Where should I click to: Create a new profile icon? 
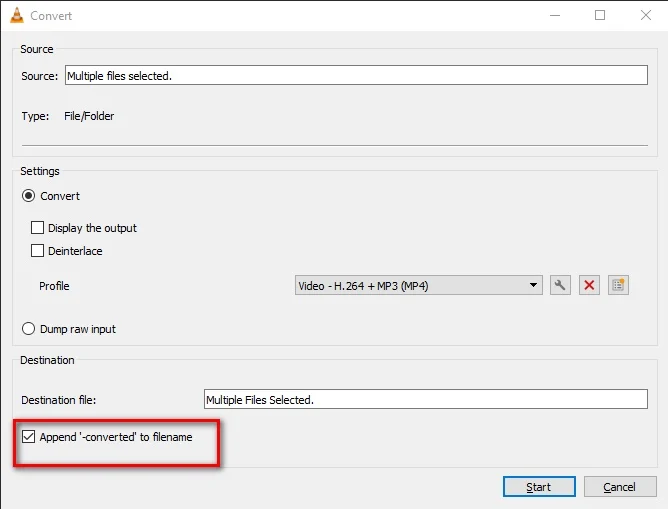click(618, 285)
